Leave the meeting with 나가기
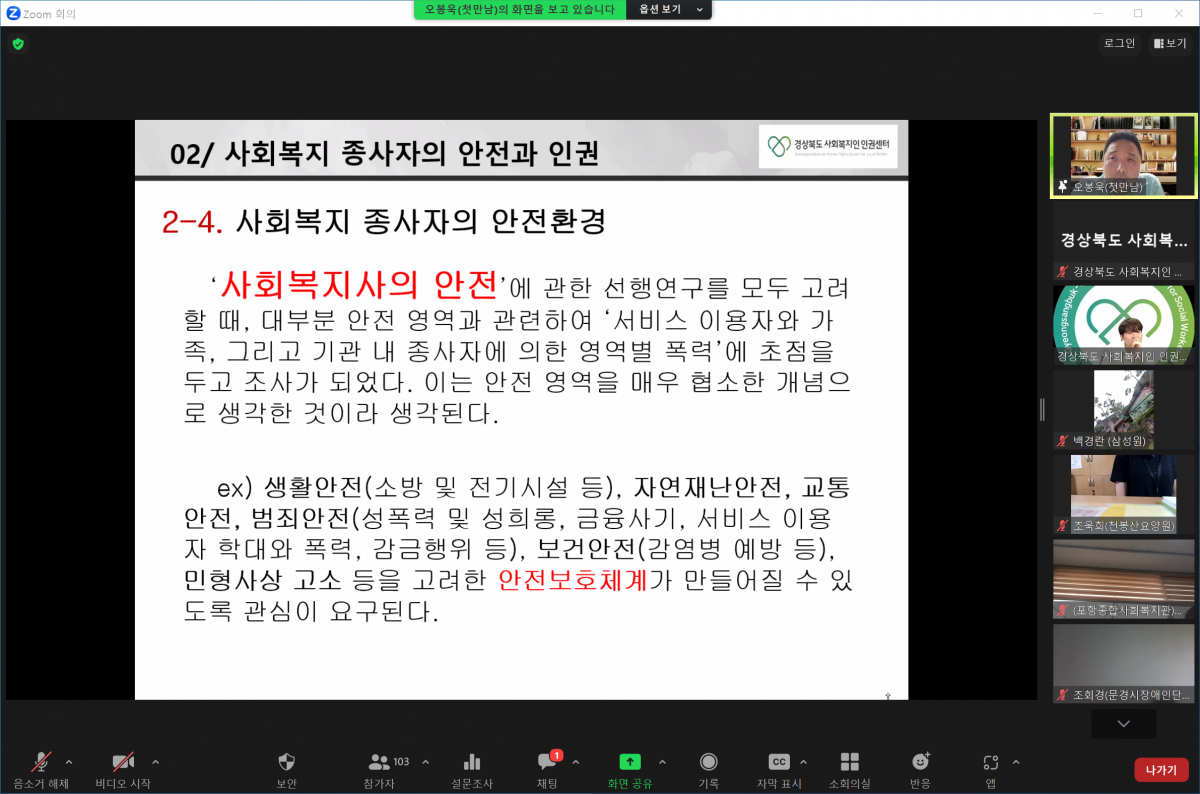The width and height of the screenshot is (1200, 794). [x=1161, y=770]
